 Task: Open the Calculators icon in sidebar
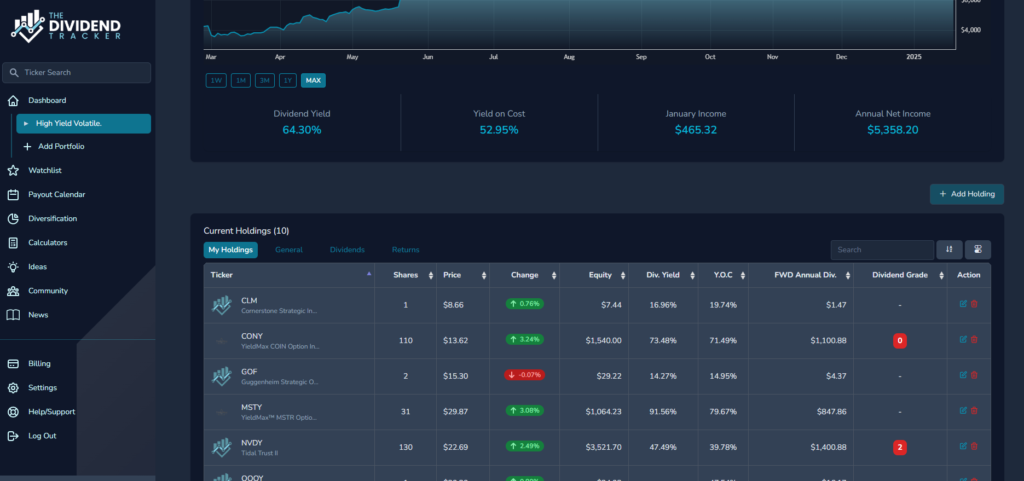[x=13, y=242]
